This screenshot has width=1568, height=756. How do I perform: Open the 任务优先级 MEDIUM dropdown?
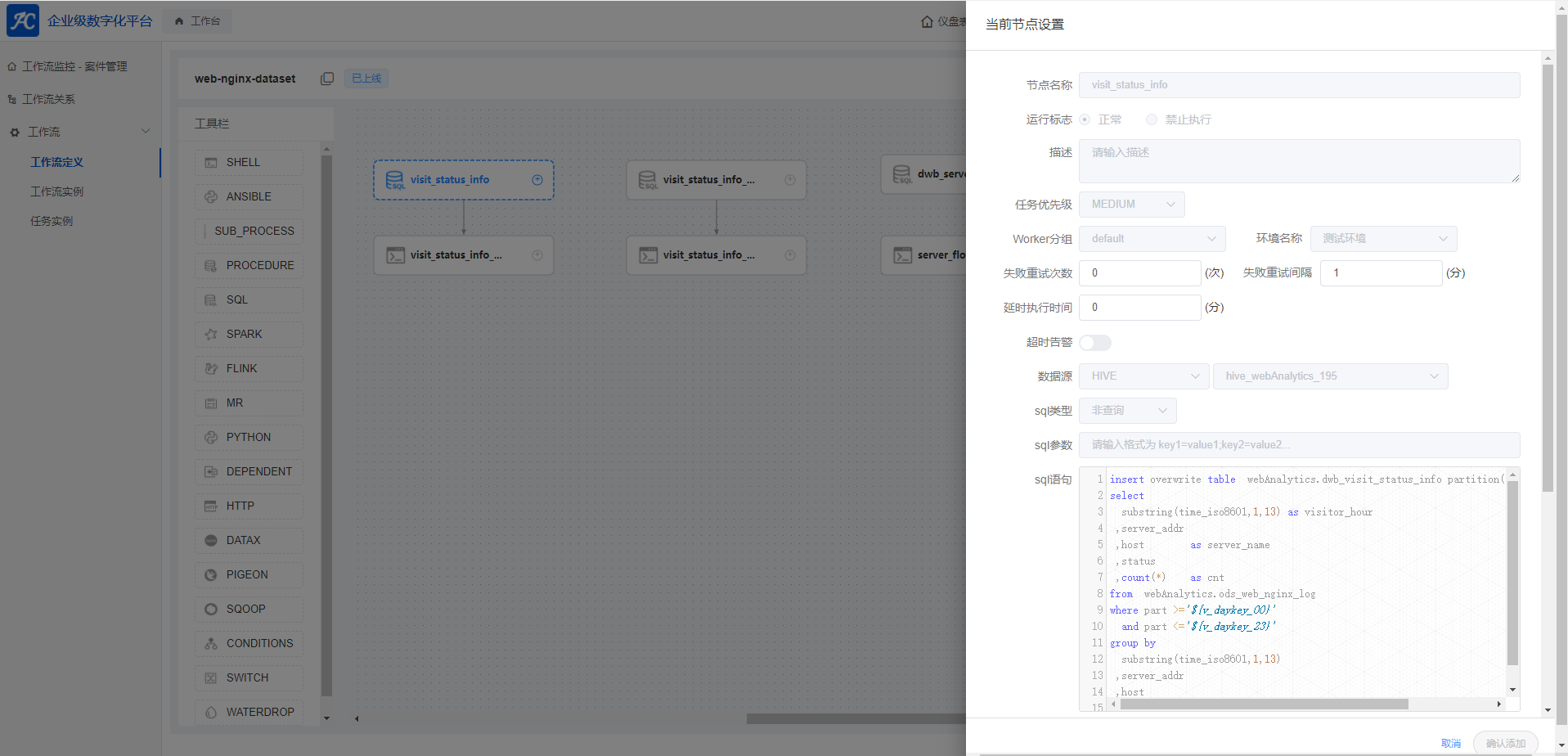(x=1131, y=205)
